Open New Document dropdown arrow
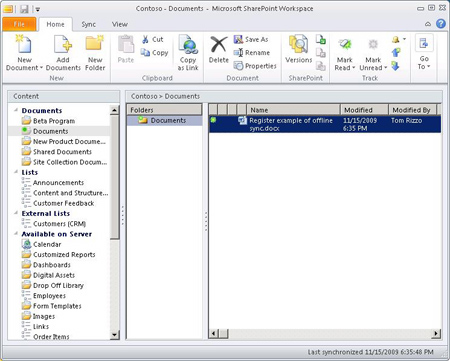The image size is (450, 361). (41, 68)
